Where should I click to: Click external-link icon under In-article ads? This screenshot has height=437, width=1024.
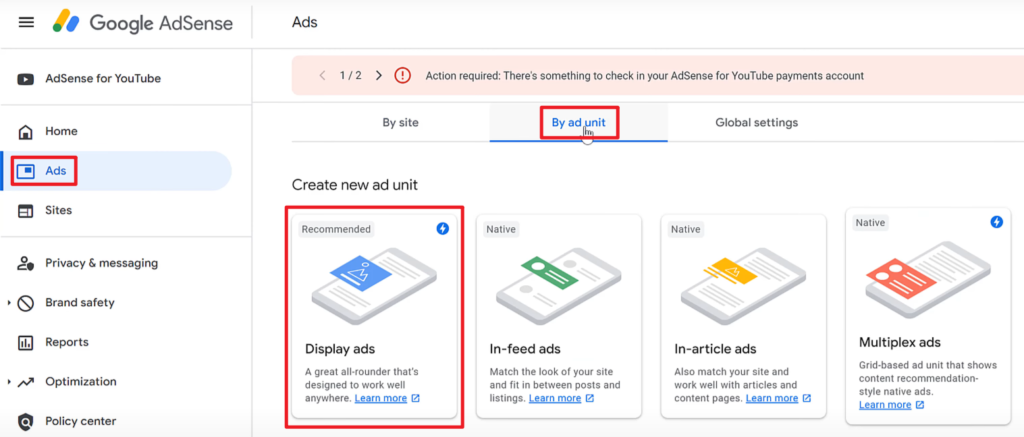(807, 398)
